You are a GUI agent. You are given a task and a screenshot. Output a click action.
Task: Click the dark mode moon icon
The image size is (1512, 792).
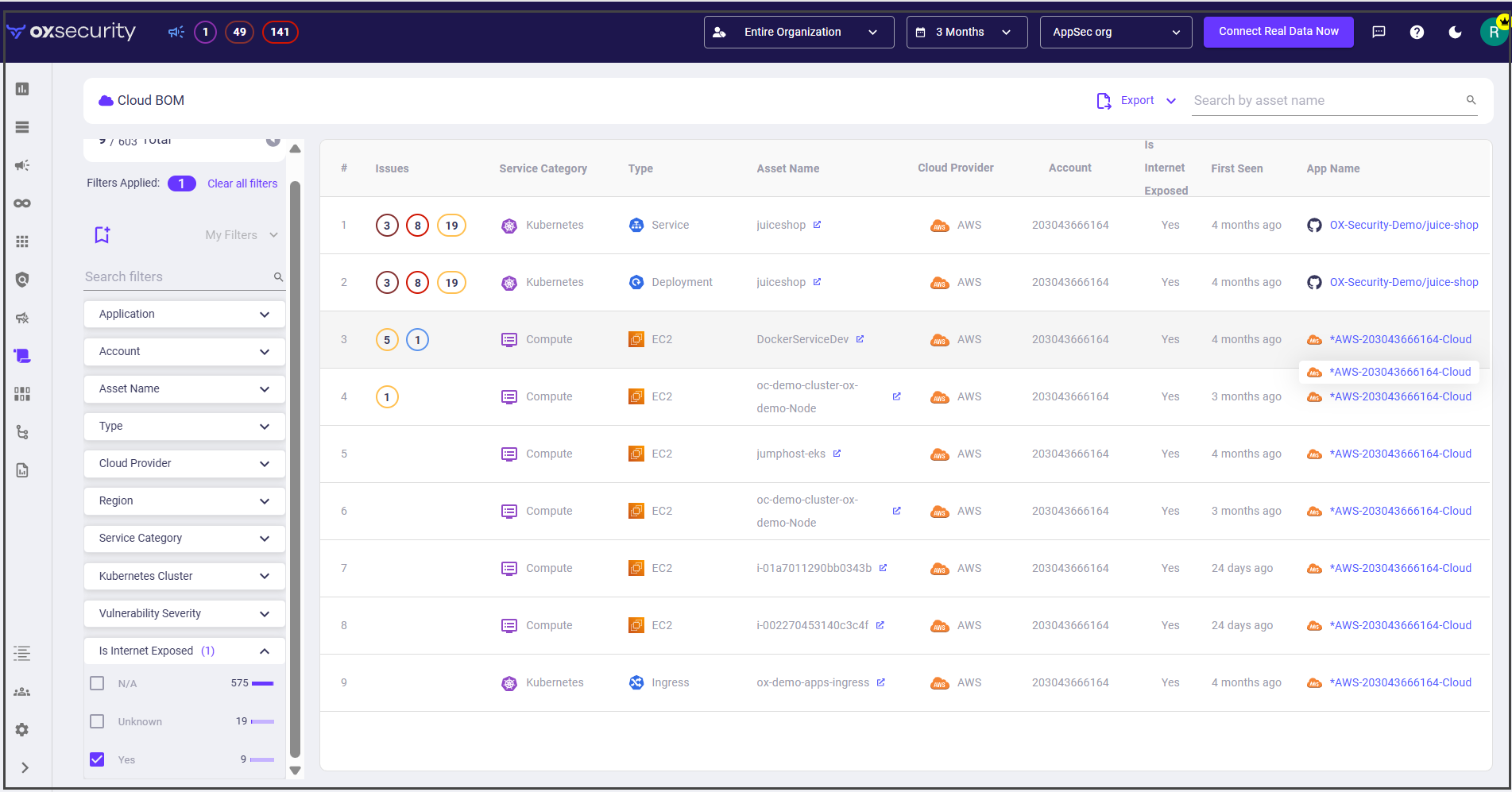tap(1455, 32)
